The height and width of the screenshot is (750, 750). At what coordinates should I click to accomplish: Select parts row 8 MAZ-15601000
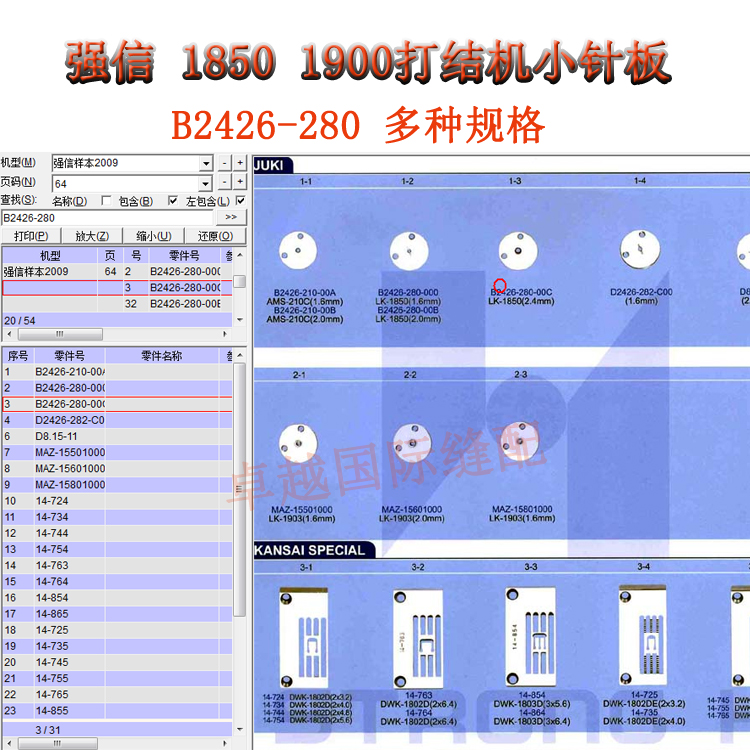coord(117,468)
